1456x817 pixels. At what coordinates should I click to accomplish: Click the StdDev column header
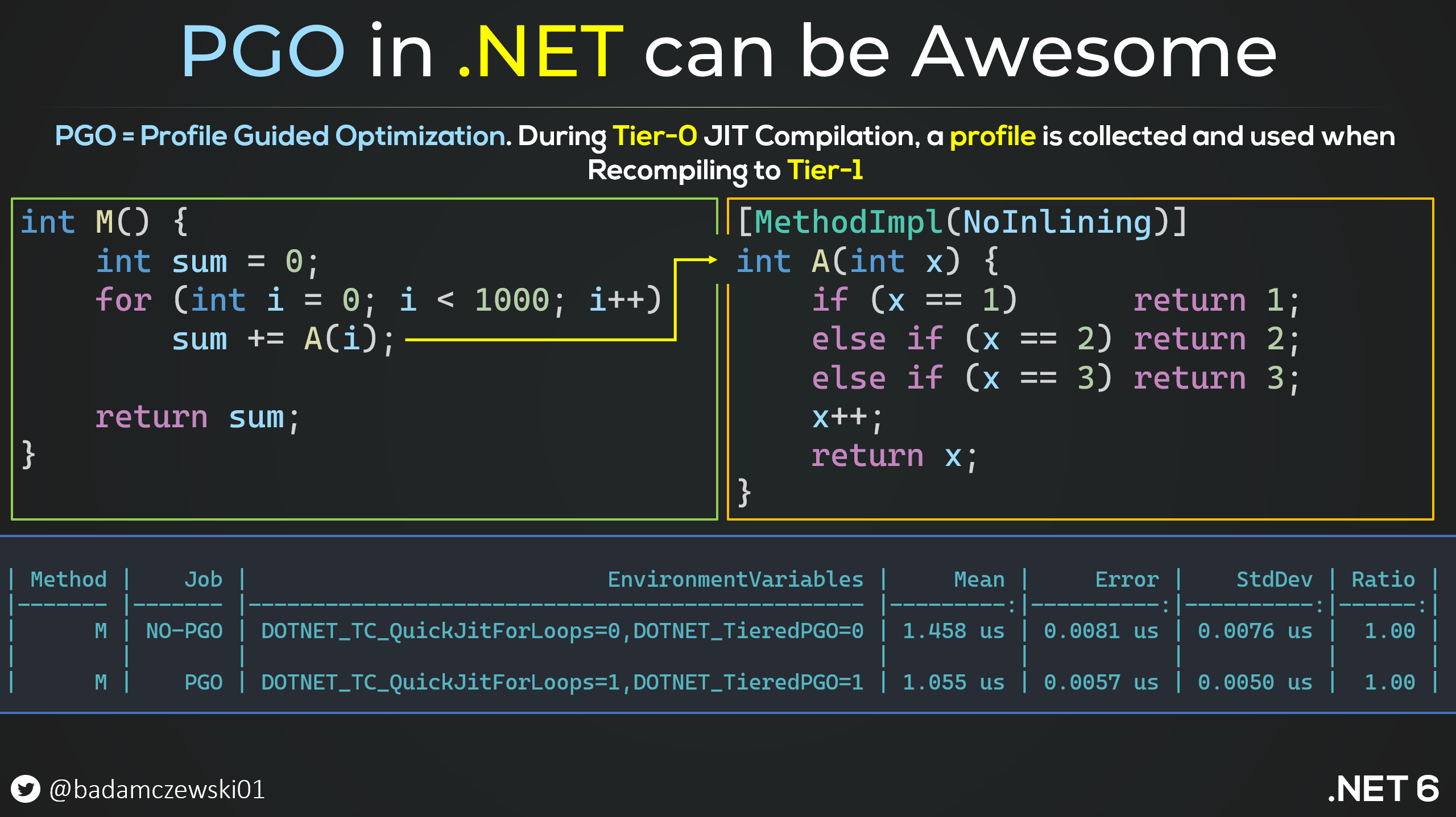tap(1274, 579)
